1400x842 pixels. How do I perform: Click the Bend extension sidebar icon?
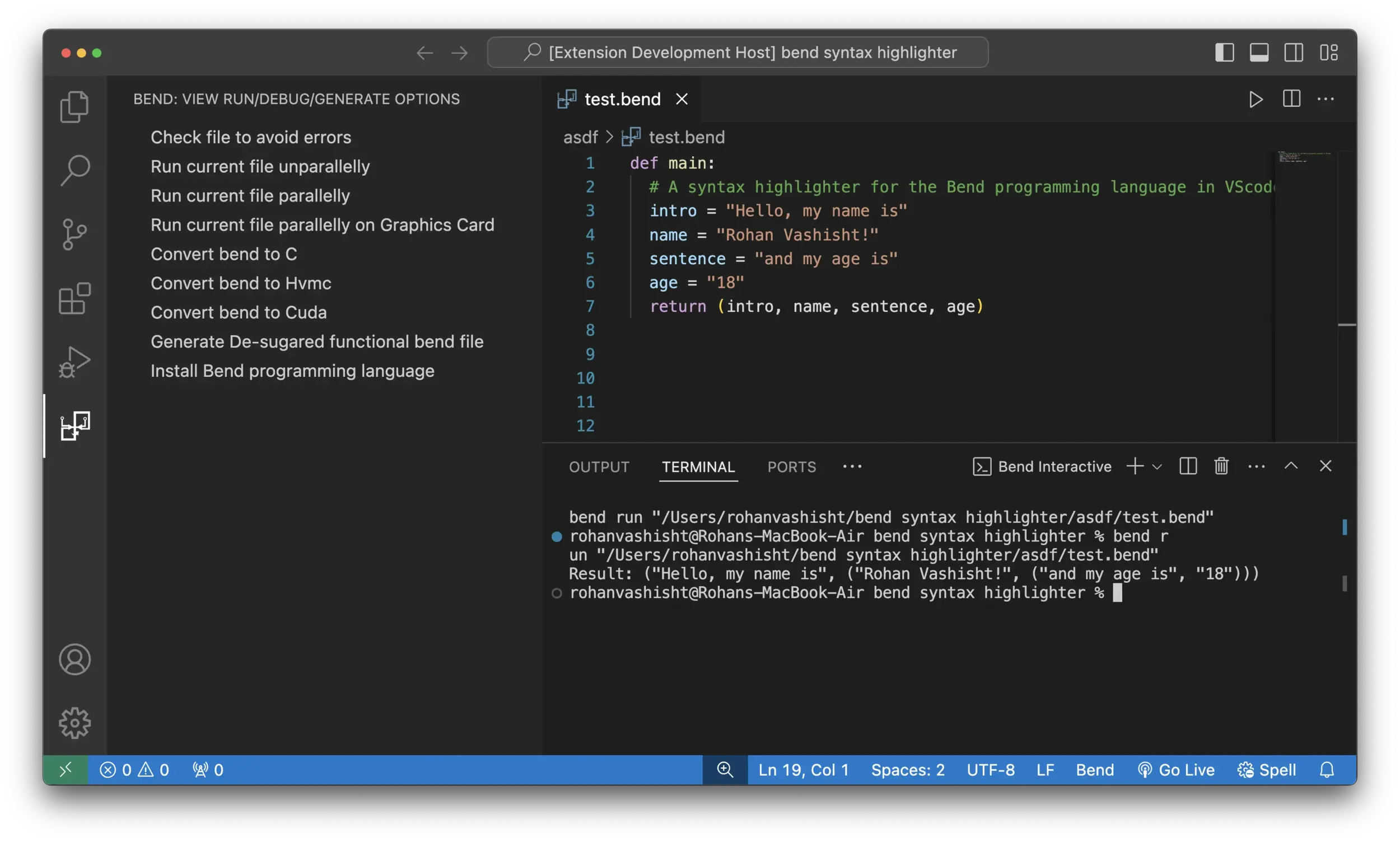tap(74, 425)
